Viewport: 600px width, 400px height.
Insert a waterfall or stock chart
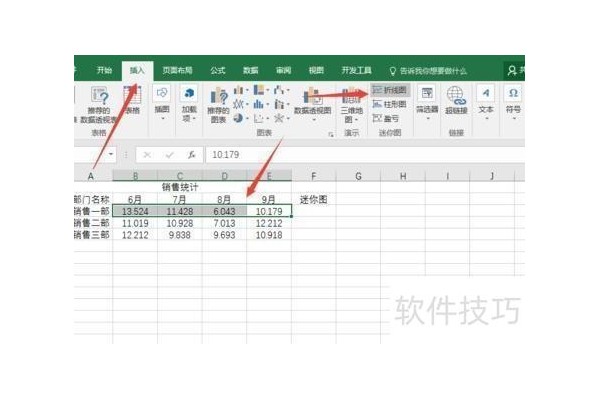pos(281,90)
